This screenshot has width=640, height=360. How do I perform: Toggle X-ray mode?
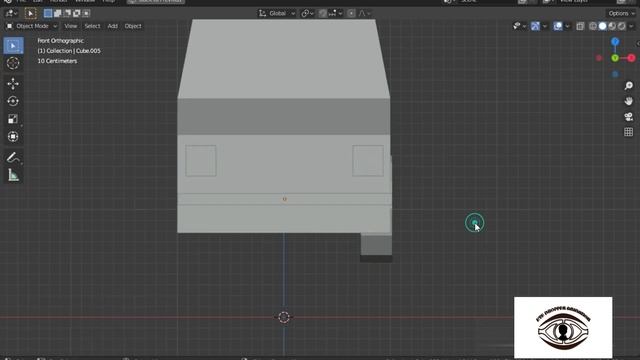(x=580, y=26)
